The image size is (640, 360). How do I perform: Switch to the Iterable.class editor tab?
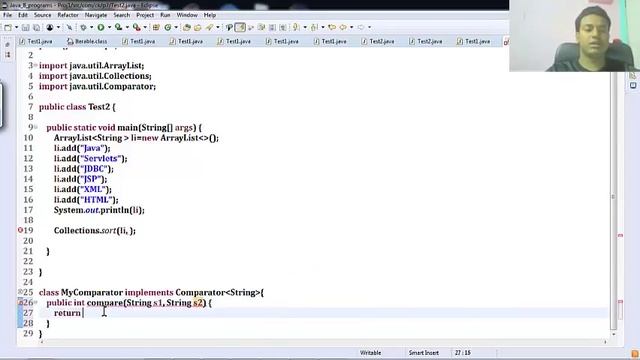click(87, 41)
